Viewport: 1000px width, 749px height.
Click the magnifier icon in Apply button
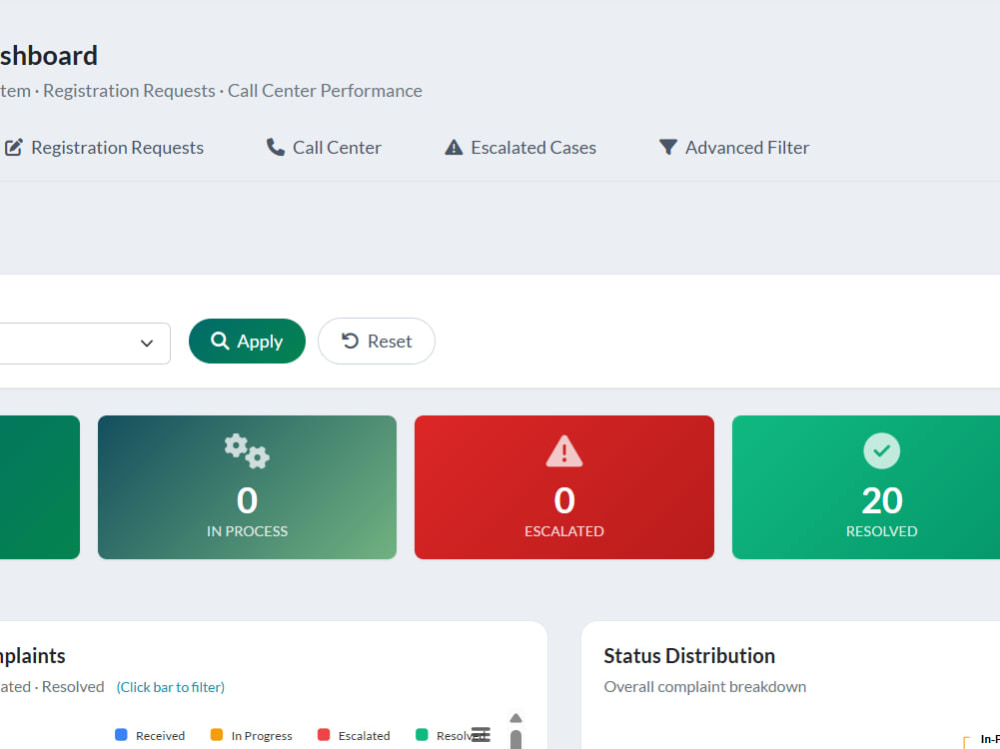coord(219,341)
